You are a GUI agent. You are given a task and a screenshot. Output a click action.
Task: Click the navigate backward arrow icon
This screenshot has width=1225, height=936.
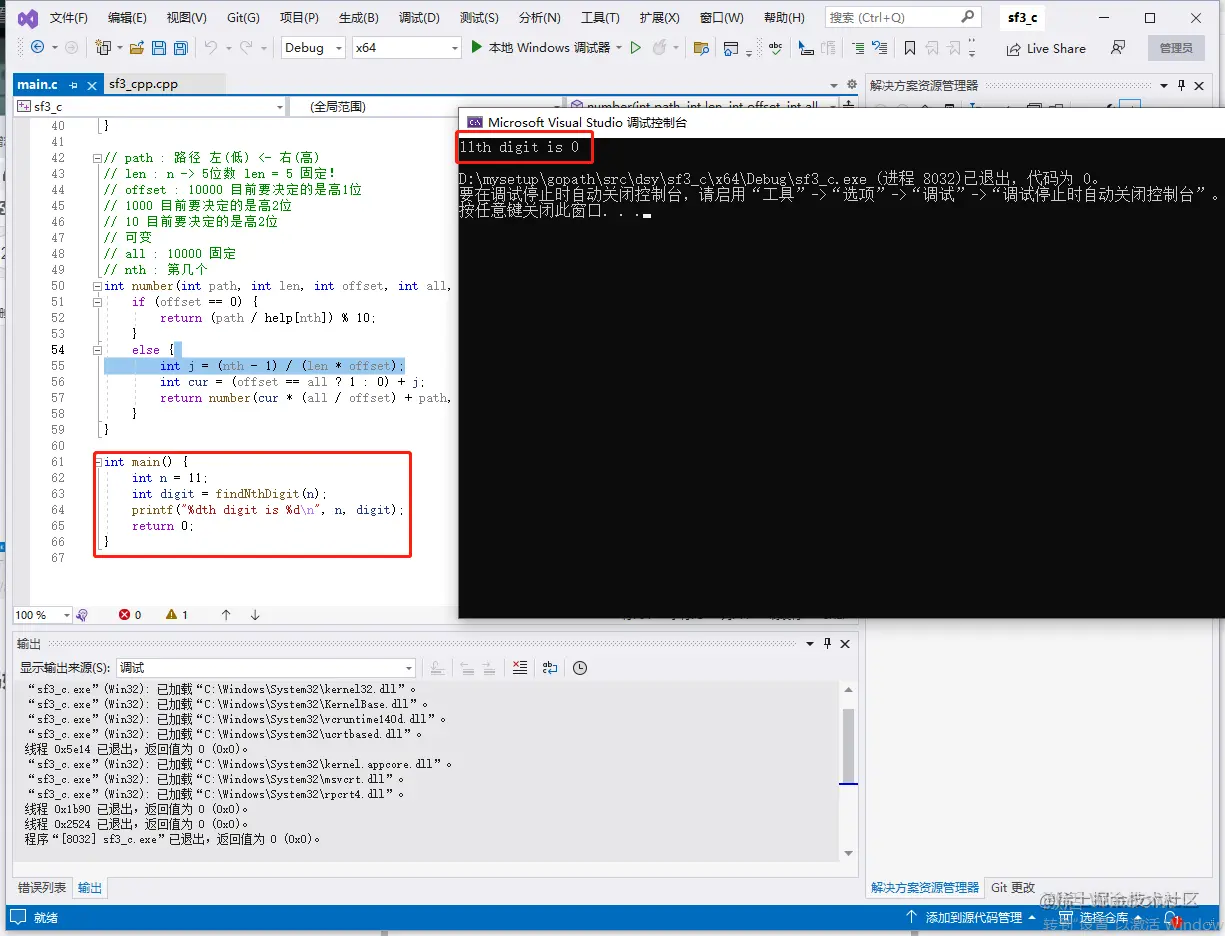tap(37, 47)
